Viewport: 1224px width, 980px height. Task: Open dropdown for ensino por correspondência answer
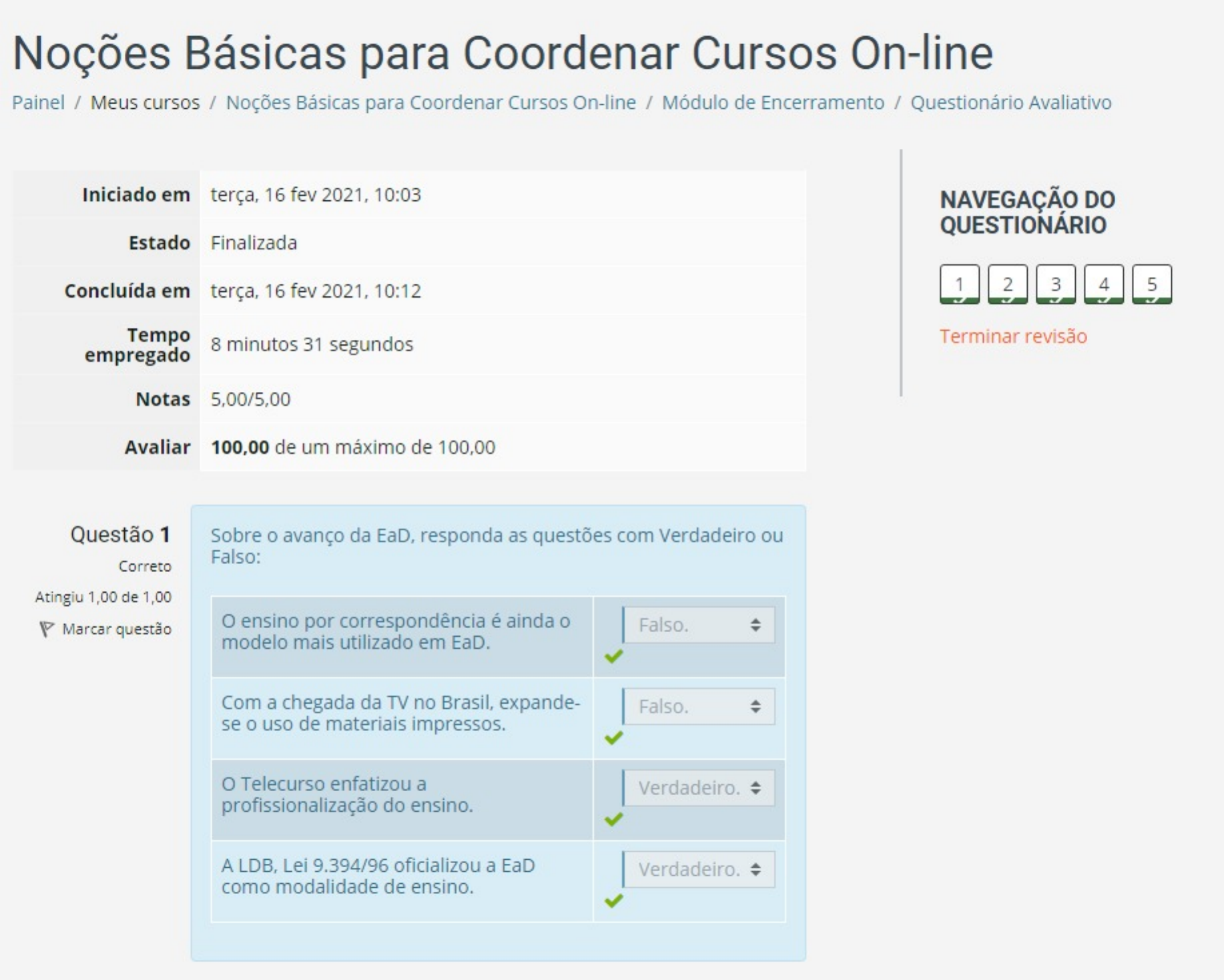point(699,625)
